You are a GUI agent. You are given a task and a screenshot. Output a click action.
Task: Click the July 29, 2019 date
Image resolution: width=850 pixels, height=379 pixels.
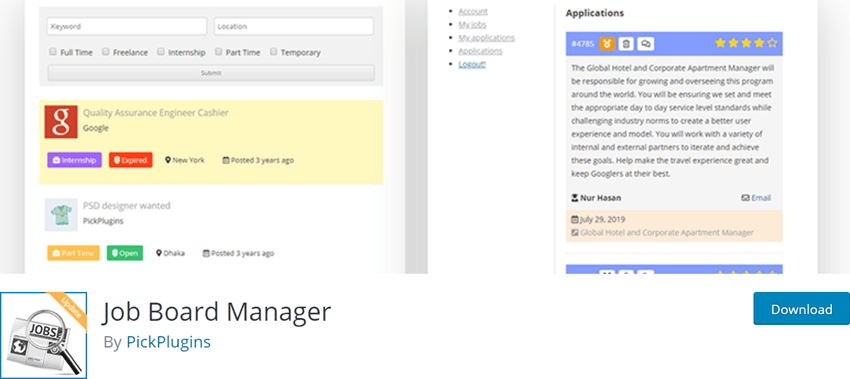602,220
